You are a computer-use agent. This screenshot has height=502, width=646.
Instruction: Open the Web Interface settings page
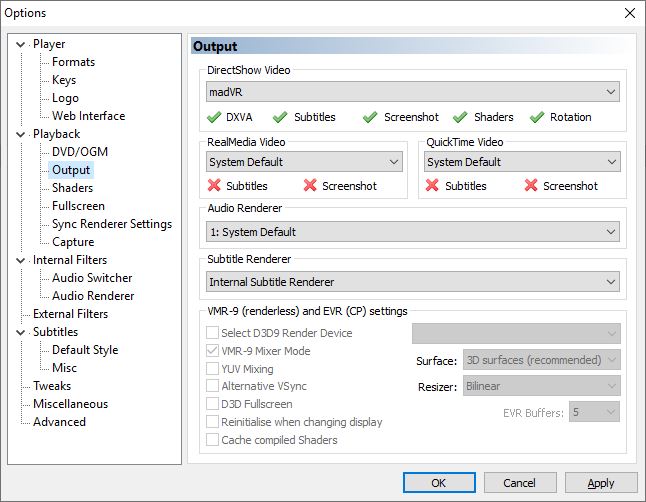(x=89, y=116)
